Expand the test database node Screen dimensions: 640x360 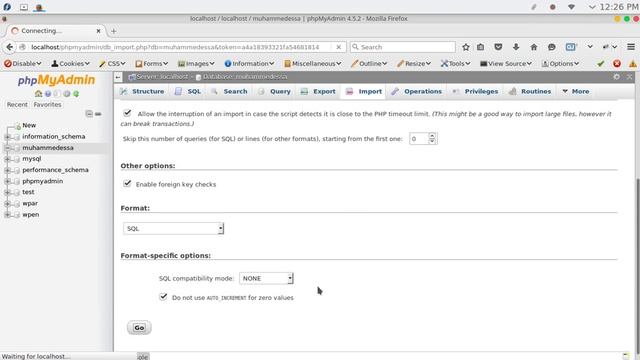(7, 192)
